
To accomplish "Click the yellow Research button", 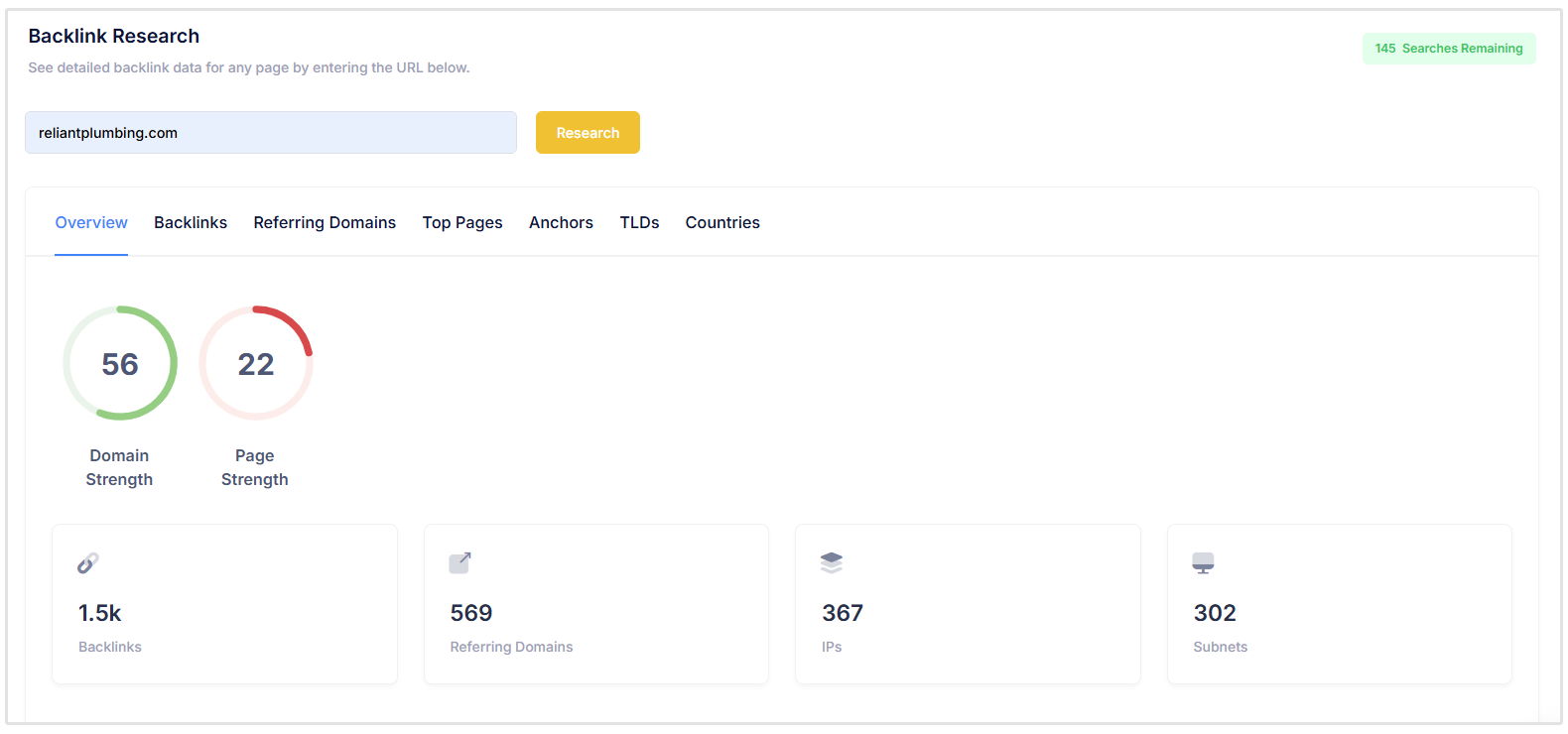I will [588, 133].
